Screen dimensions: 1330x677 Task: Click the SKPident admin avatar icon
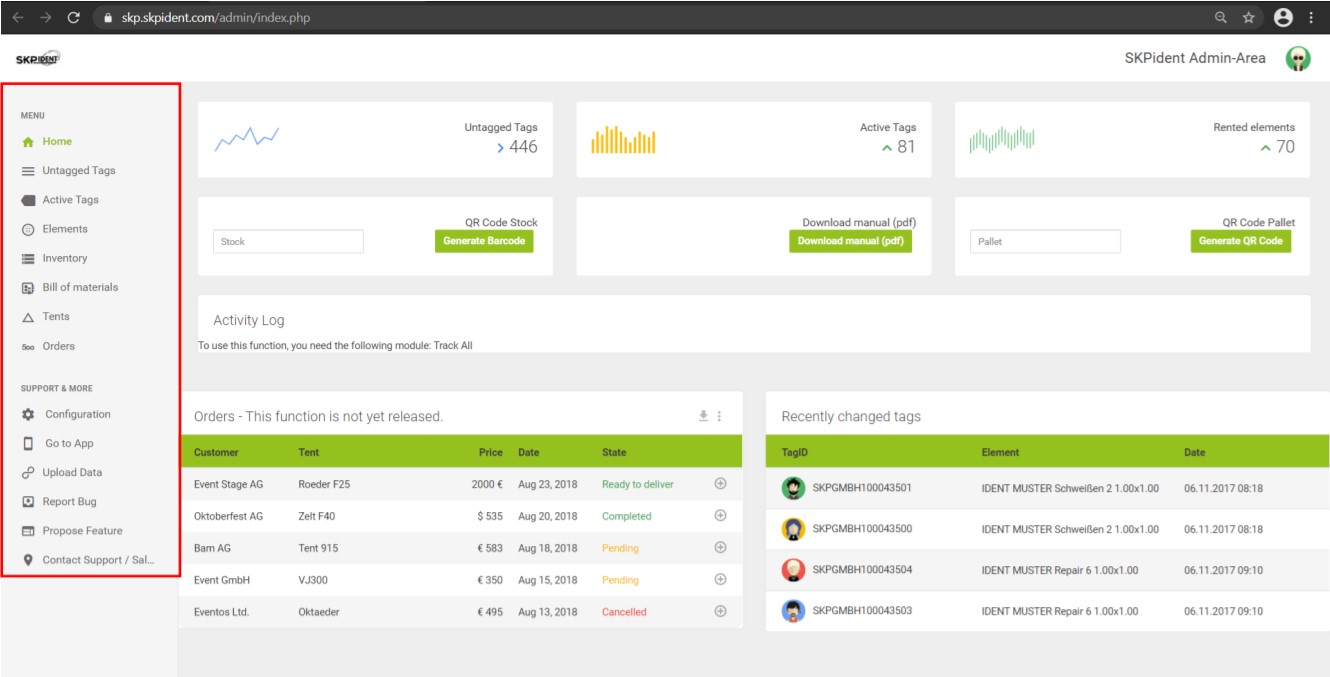tap(1300, 57)
